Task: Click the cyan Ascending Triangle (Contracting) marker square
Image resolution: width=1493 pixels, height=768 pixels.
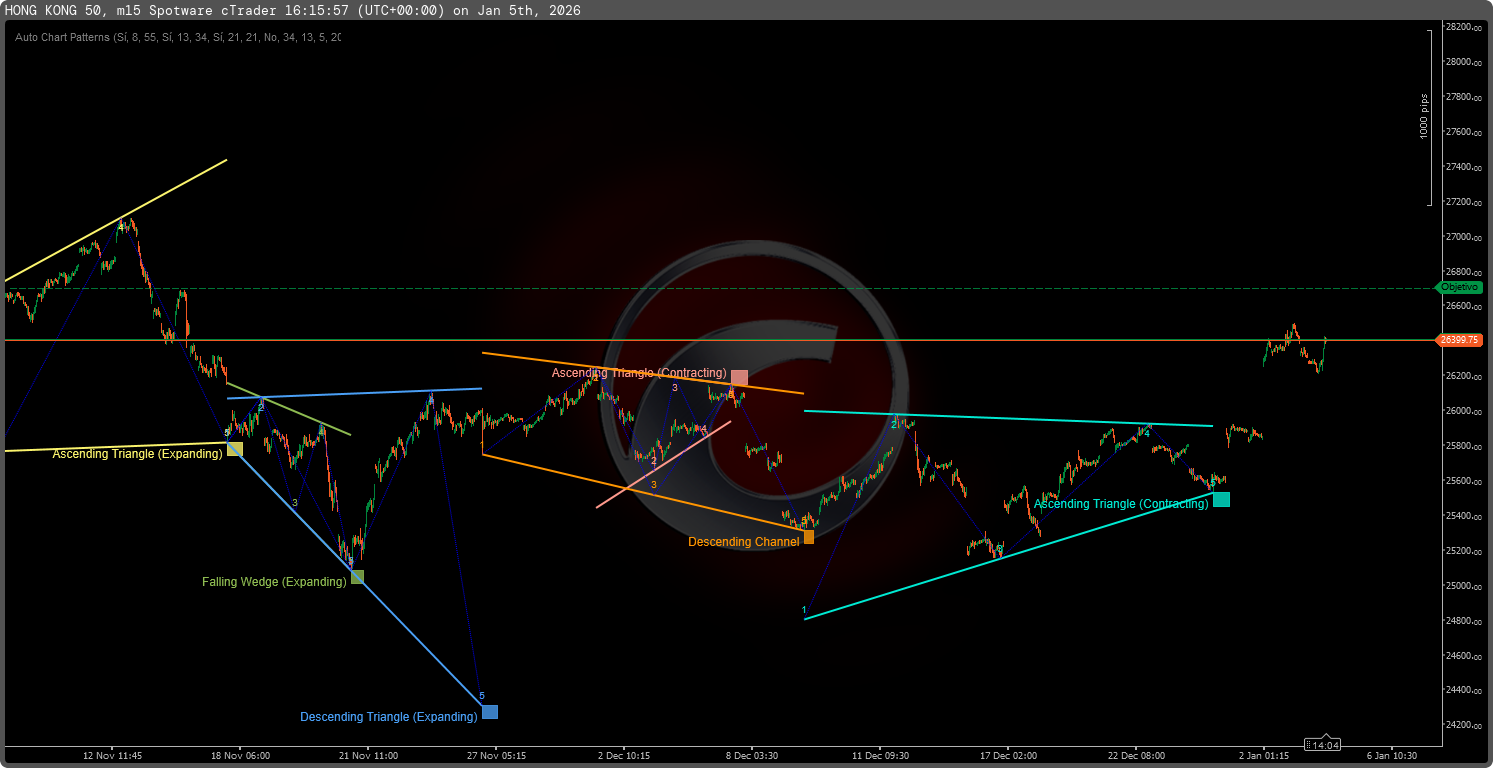Action: tap(1221, 499)
